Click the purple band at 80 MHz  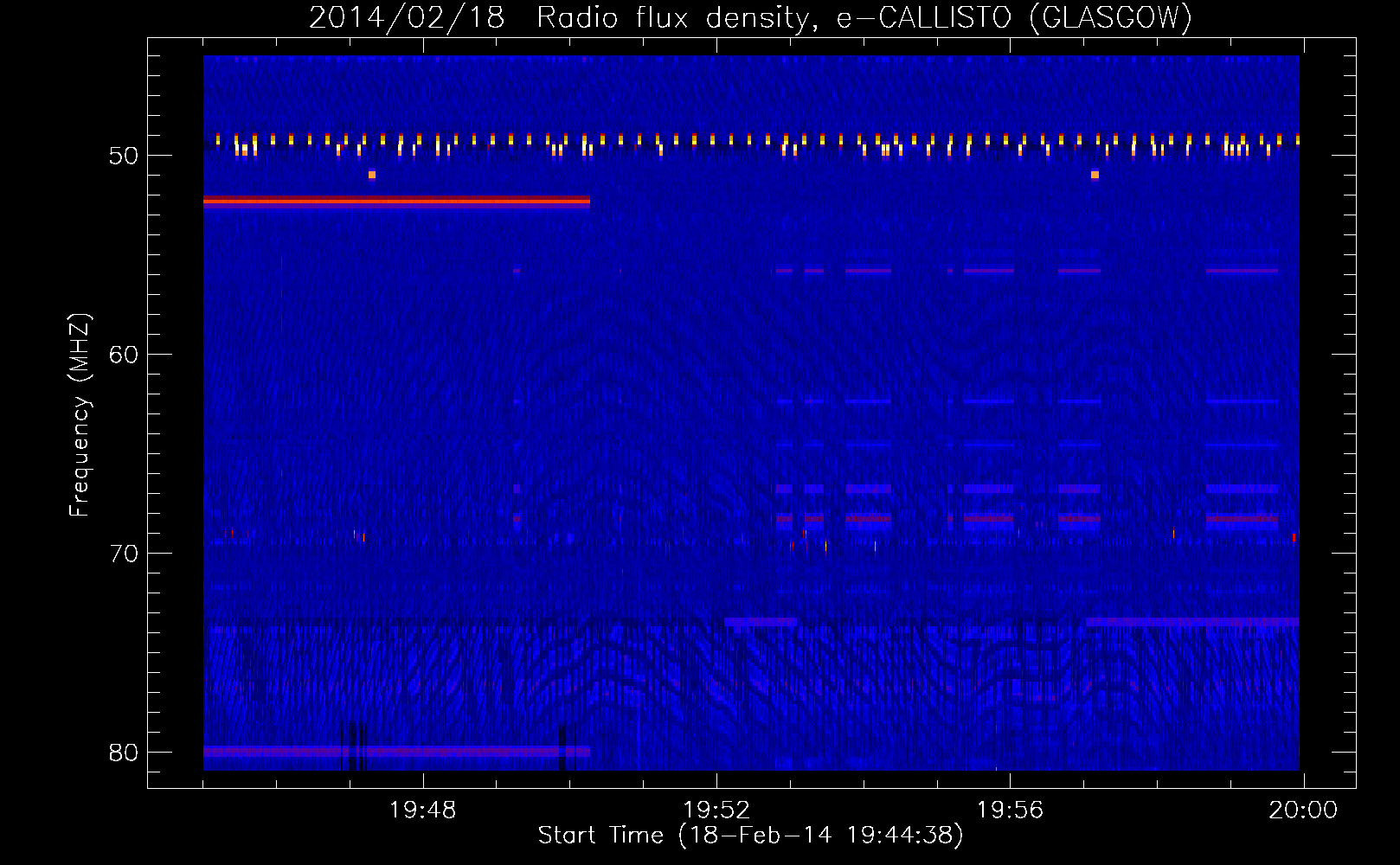pos(396,752)
